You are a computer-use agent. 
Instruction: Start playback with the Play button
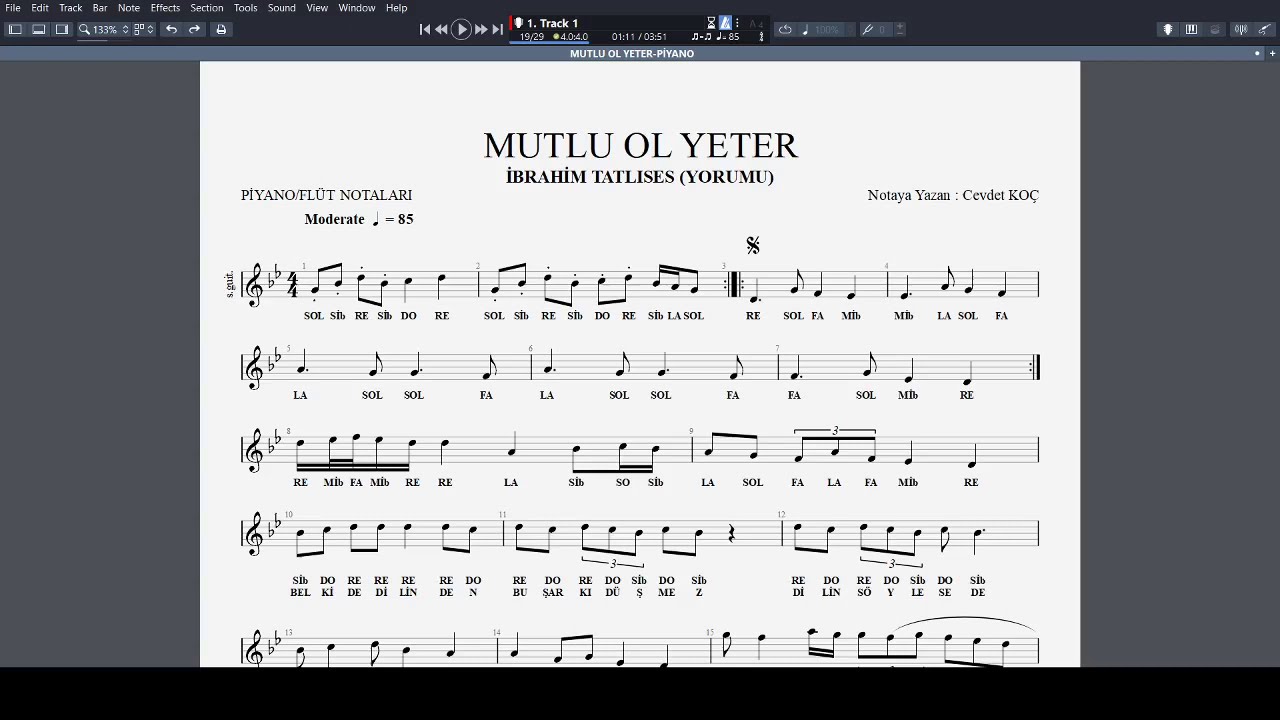coord(462,30)
